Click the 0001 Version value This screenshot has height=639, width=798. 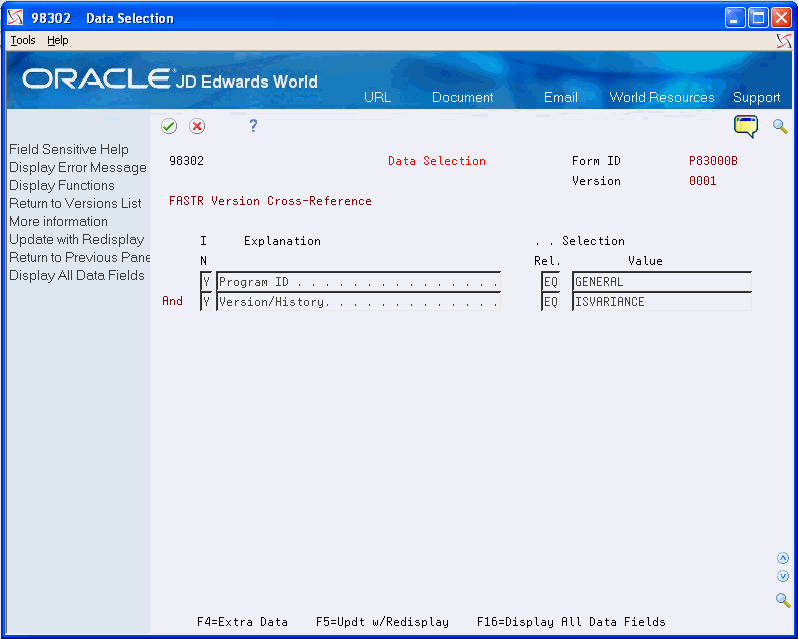[703, 181]
